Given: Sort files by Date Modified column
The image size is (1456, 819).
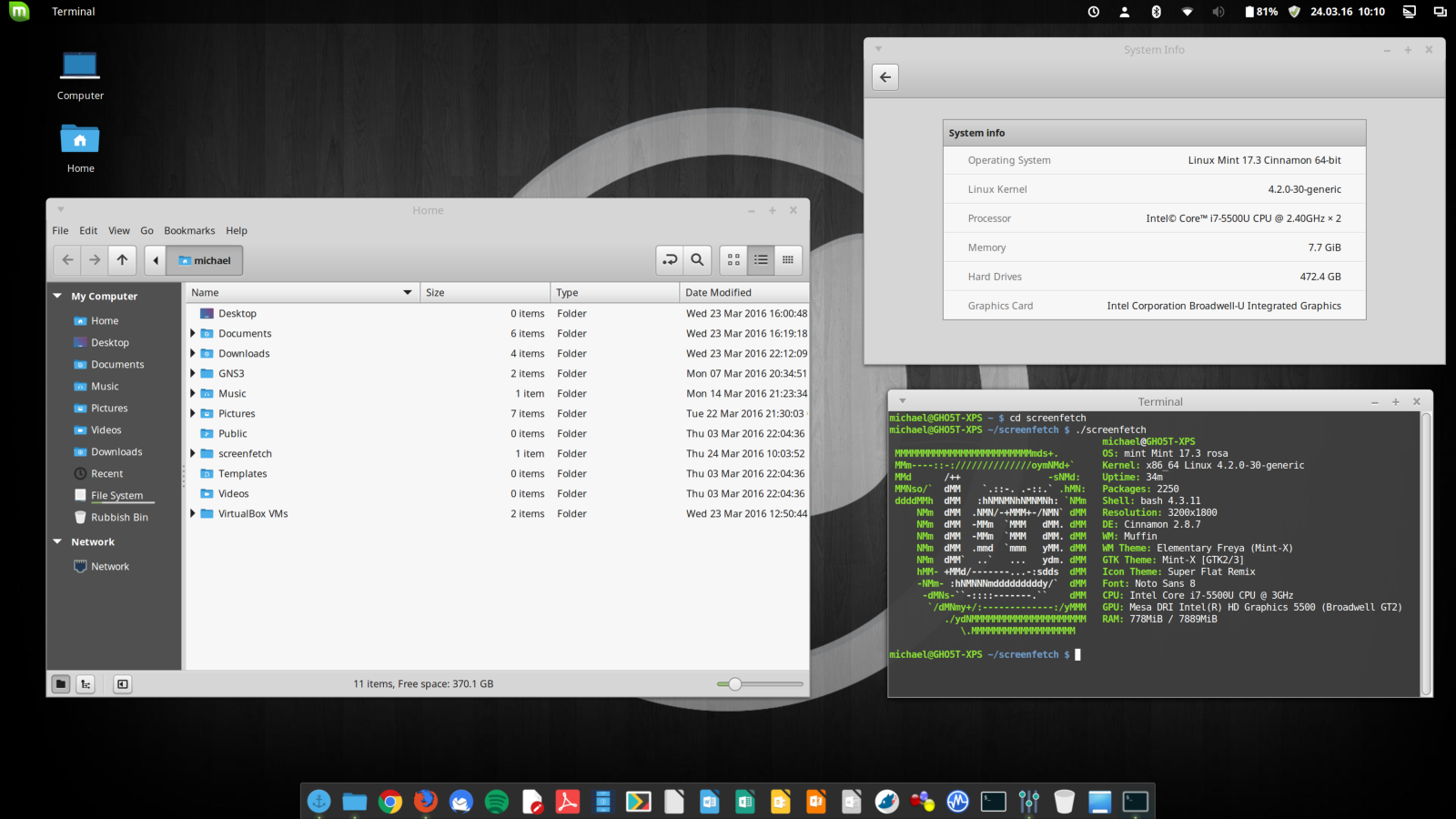Looking at the screenshot, I should [x=744, y=292].
